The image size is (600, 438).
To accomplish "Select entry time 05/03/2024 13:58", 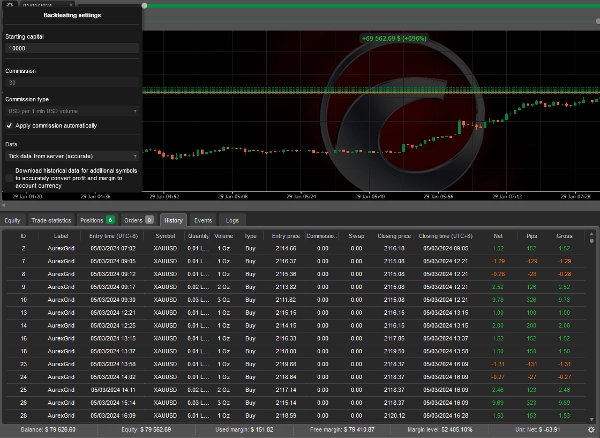I will point(113,364).
